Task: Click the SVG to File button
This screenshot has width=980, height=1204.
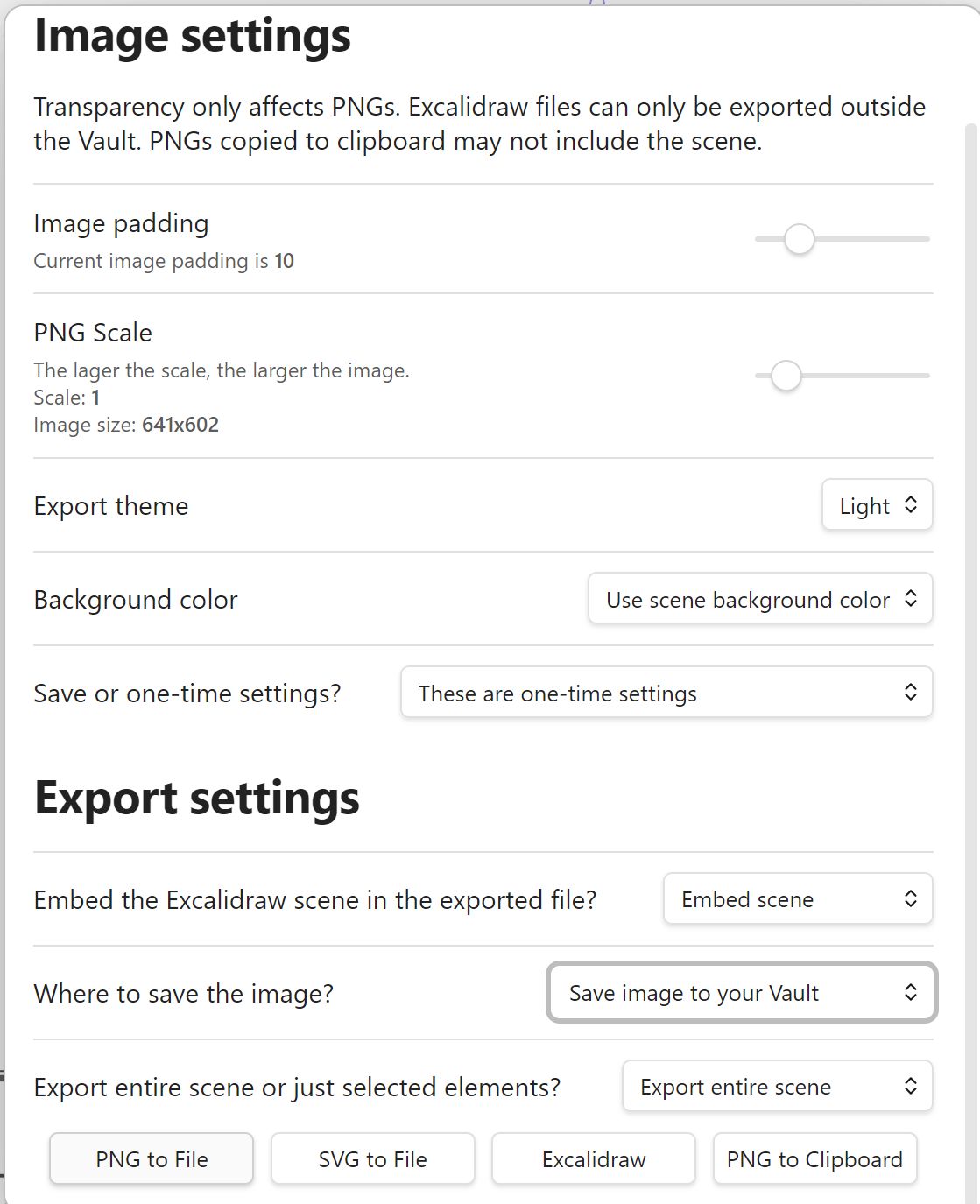Action: [x=373, y=1158]
